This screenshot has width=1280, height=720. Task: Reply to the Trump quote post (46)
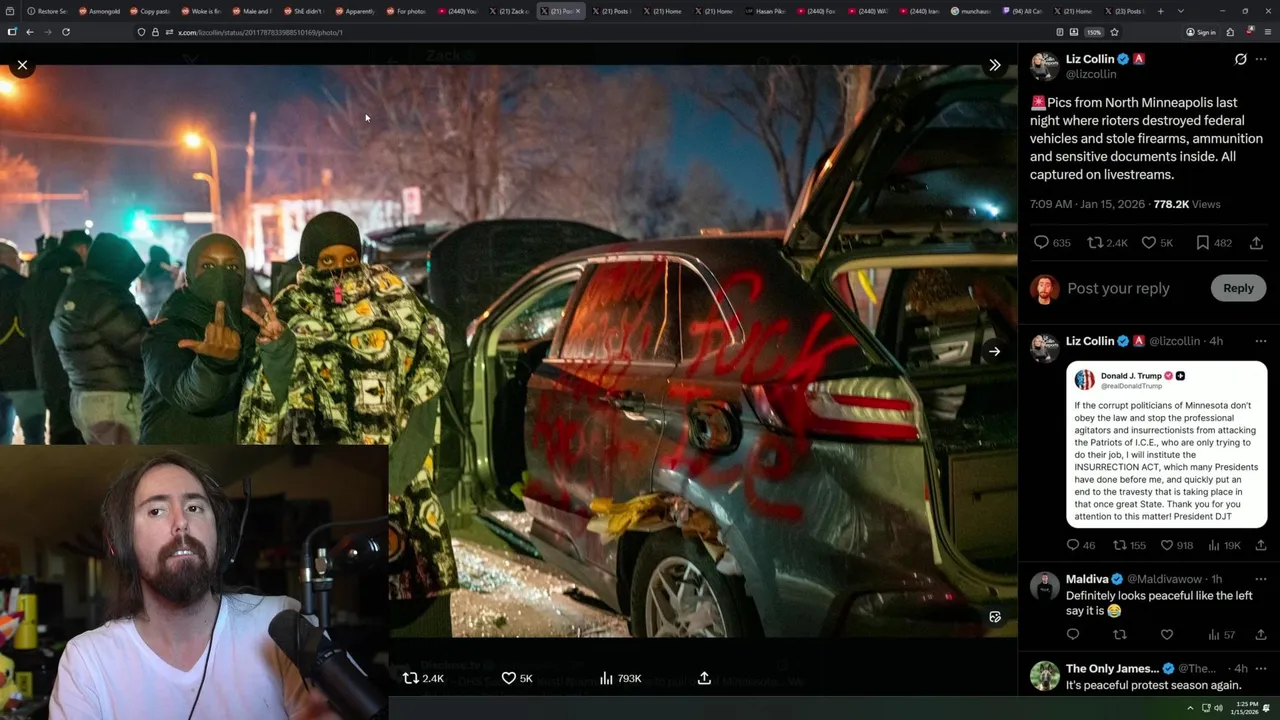click(x=1080, y=545)
